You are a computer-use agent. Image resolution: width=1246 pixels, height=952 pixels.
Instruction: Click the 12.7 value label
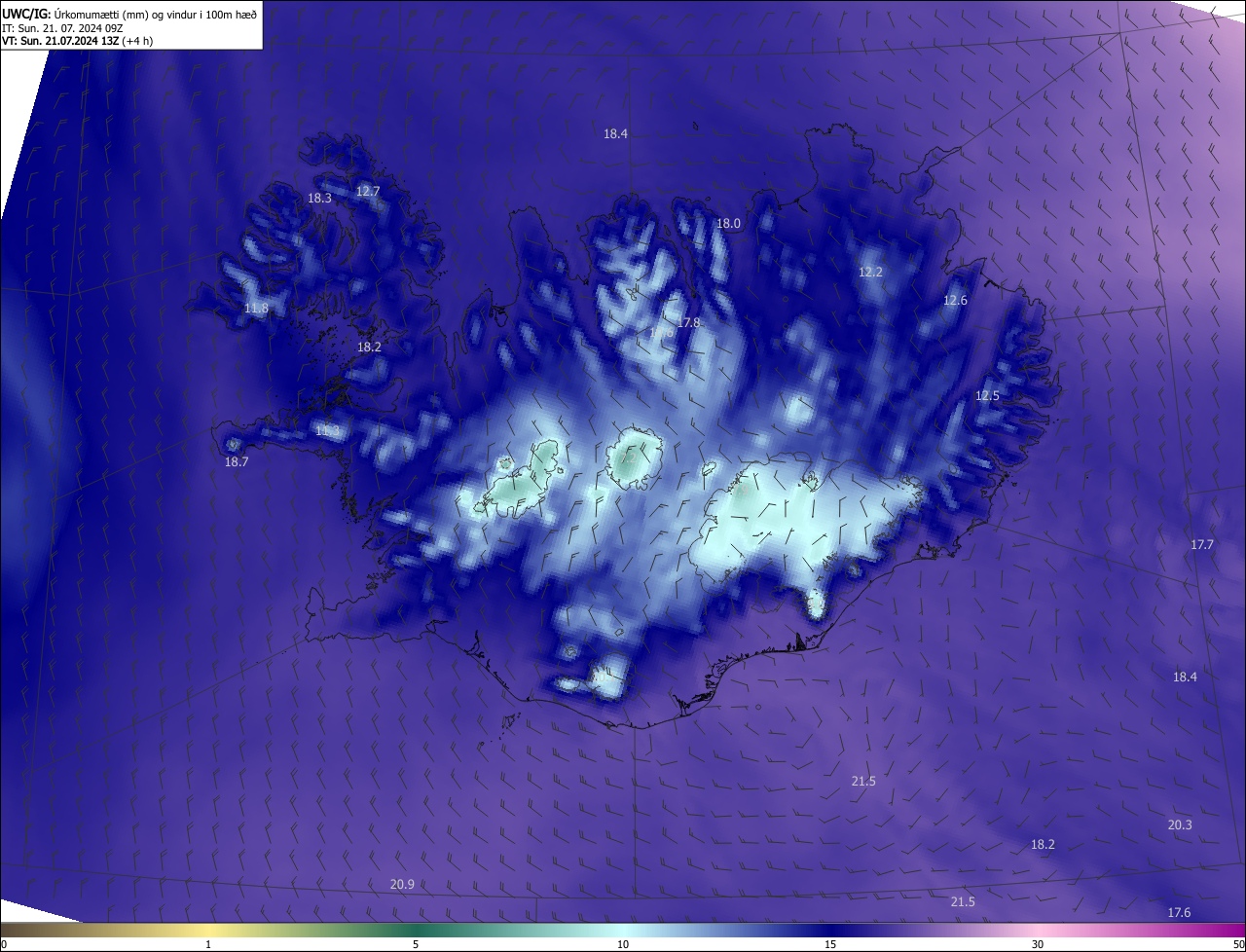[367, 192]
